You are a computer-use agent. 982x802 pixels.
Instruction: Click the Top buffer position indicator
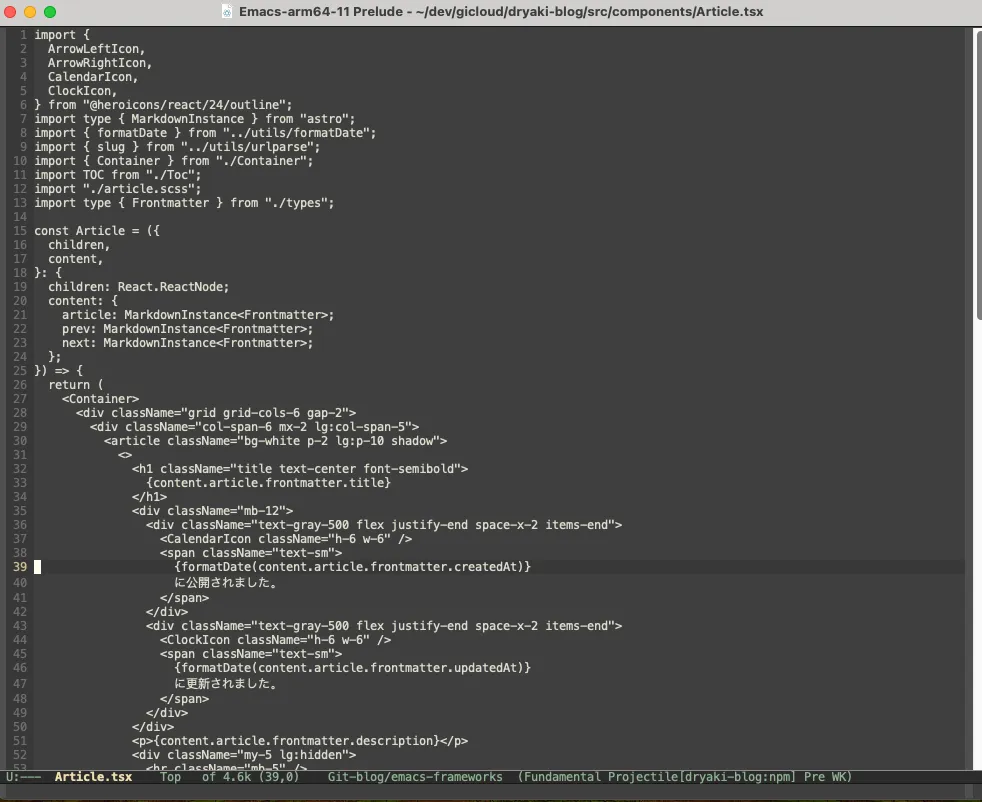click(171, 777)
